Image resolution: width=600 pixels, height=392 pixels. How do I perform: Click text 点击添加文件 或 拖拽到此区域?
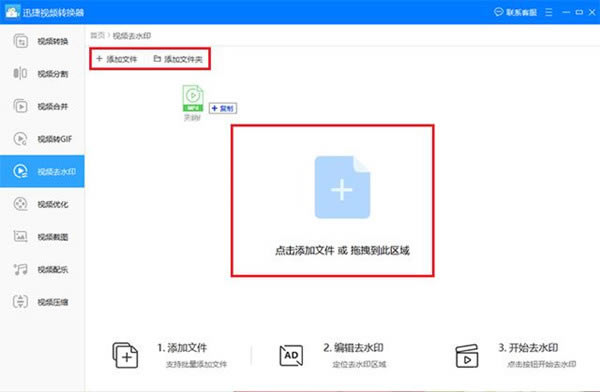point(342,251)
